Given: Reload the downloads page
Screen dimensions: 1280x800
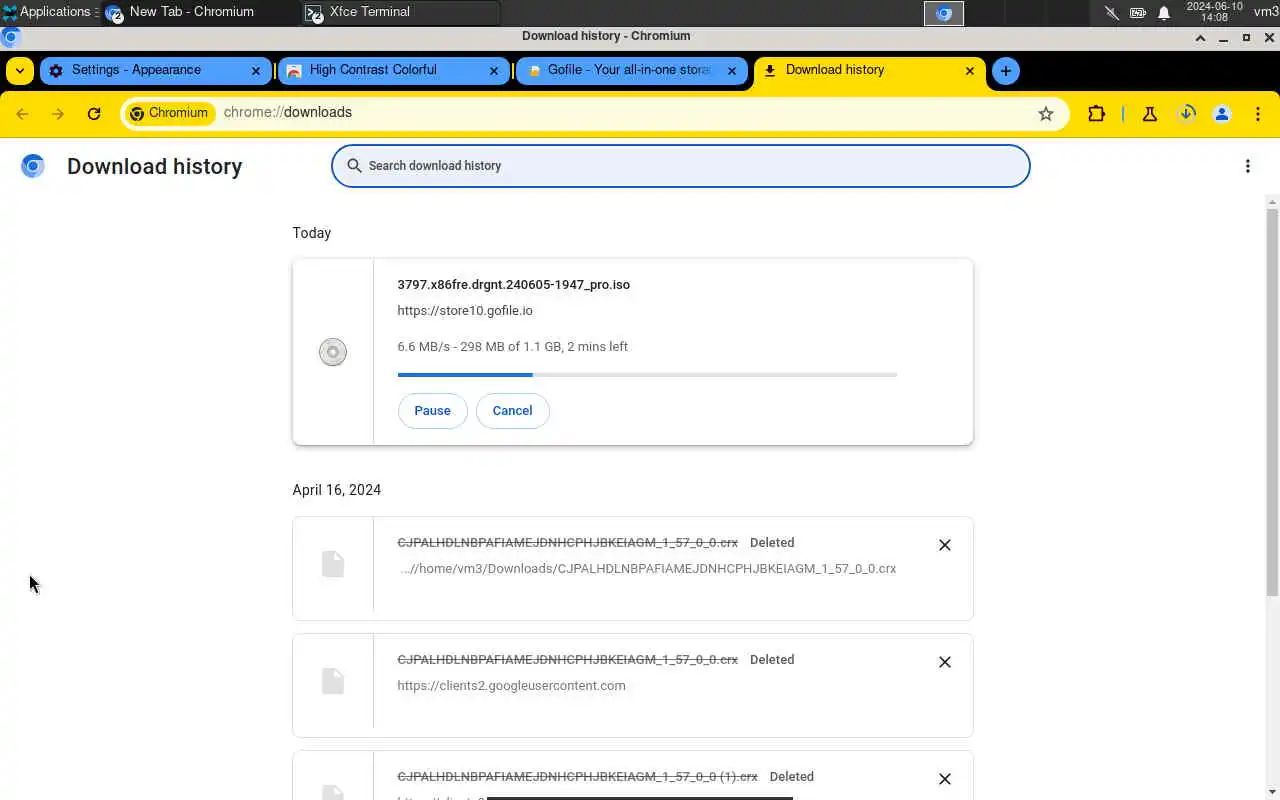Looking at the screenshot, I should point(94,114).
